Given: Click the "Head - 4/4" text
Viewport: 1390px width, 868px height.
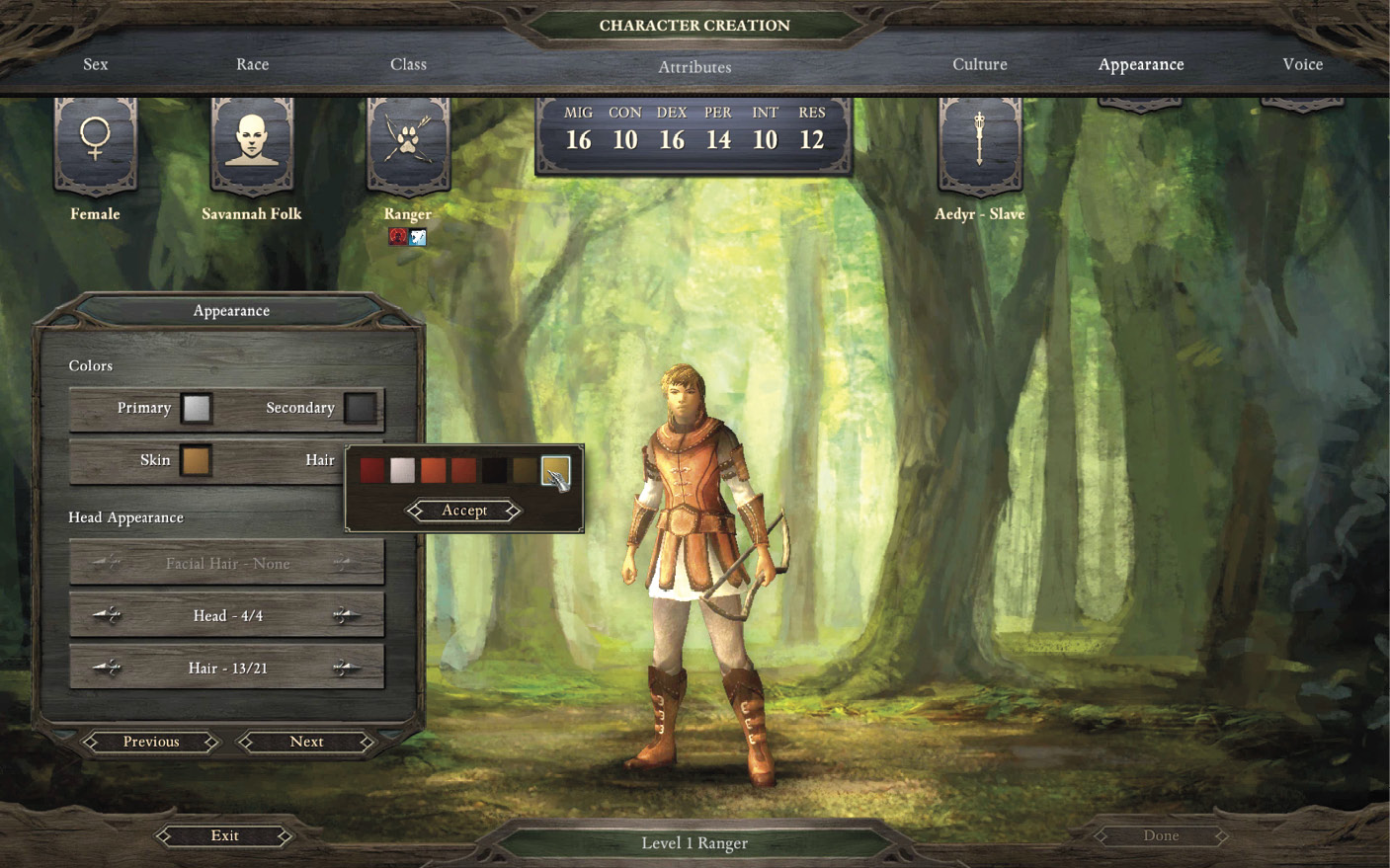Looking at the screenshot, I should (228, 616).
